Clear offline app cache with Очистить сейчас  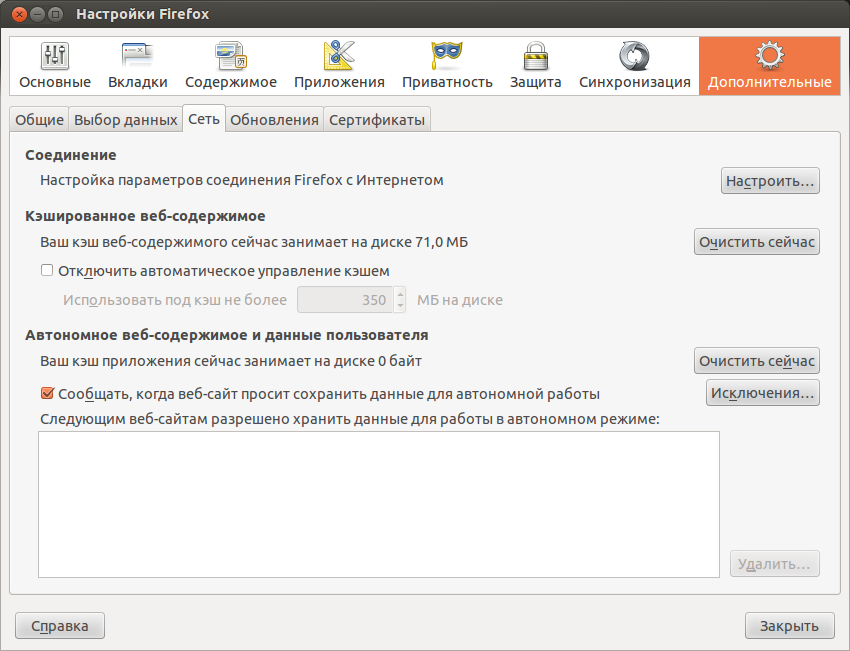pyautogui.click(x=757, y=361)
